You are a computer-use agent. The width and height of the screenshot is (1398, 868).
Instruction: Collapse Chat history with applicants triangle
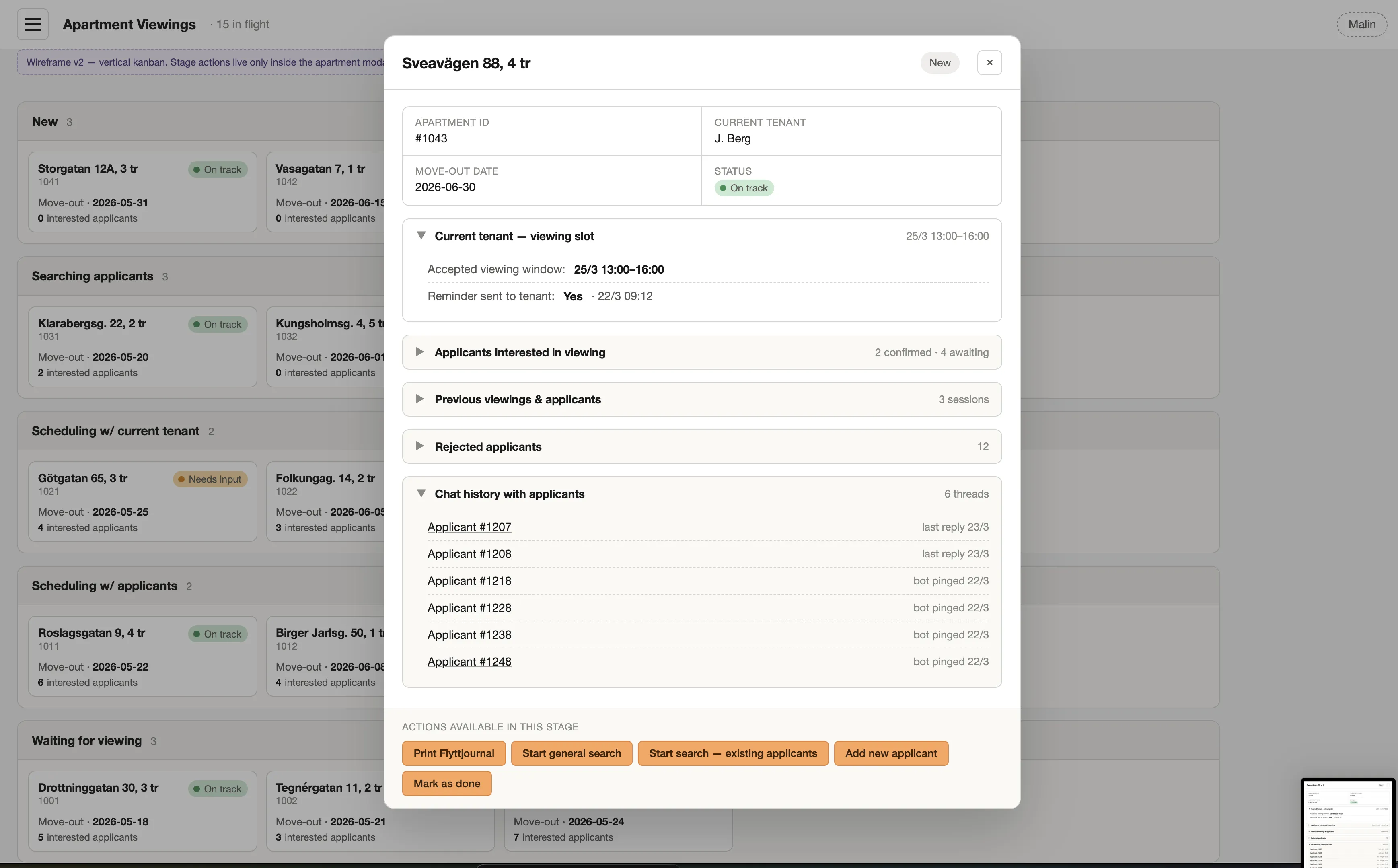pyautogui.click(x=421, y=493)
